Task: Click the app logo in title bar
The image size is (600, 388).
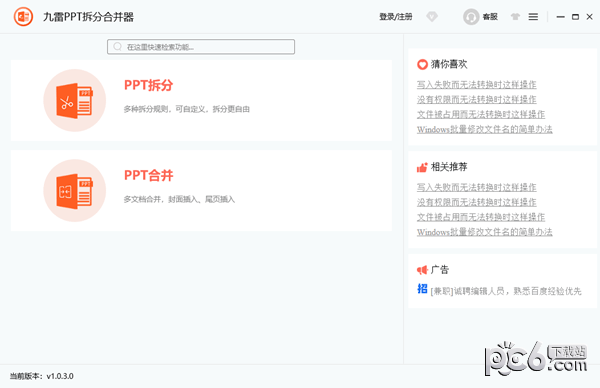Action: pos(23,16)
